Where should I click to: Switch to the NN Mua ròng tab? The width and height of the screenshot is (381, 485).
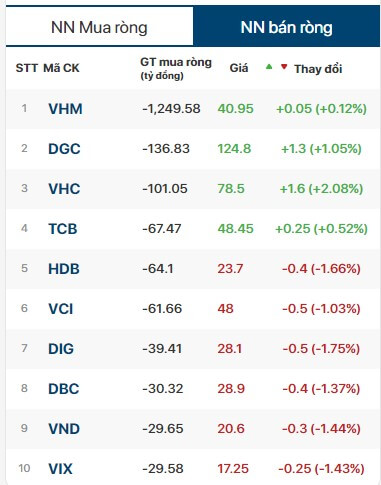click(x=99, y=27)
